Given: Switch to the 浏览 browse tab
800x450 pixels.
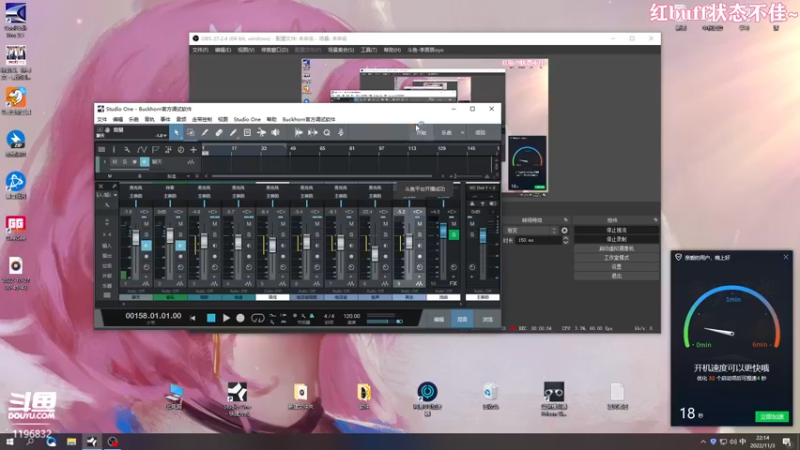Looking at the screenshot, I should [487, 319].
